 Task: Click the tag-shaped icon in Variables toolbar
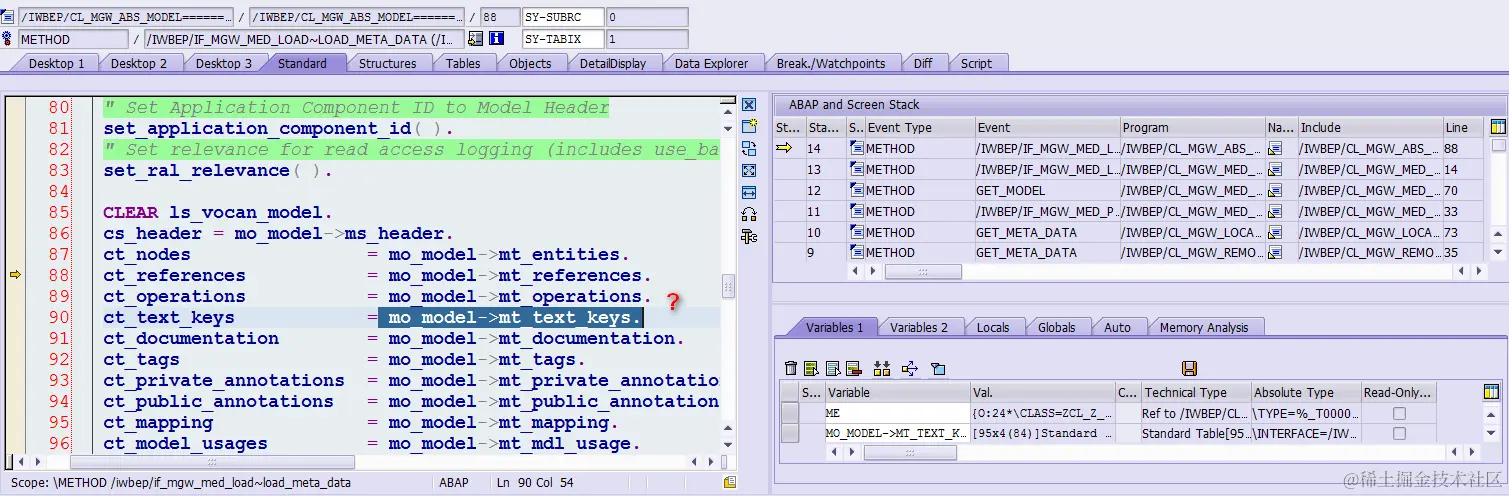click(937, 369)
